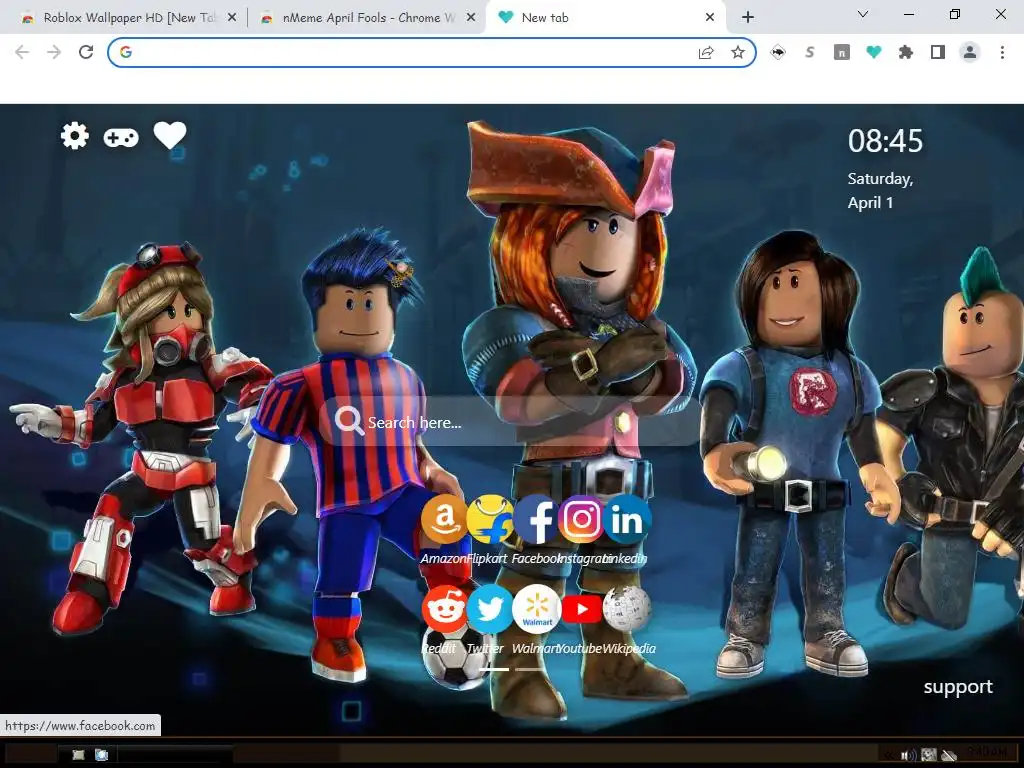Click the 08:45 clock display
The width and height of the screenshot is (1024, 768).
click(886, 141)
